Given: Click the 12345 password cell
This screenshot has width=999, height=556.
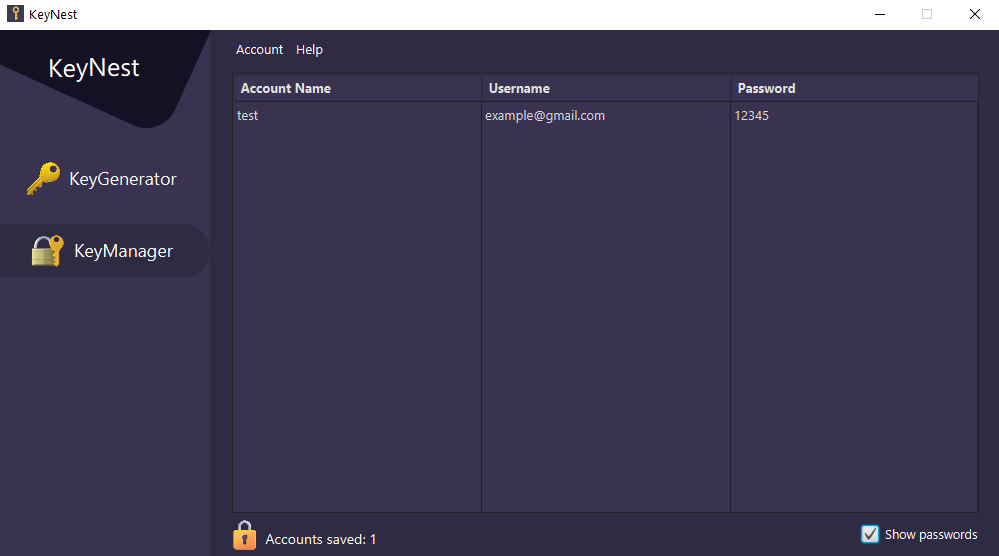Looking at the screenshot, I should (752, 115).
